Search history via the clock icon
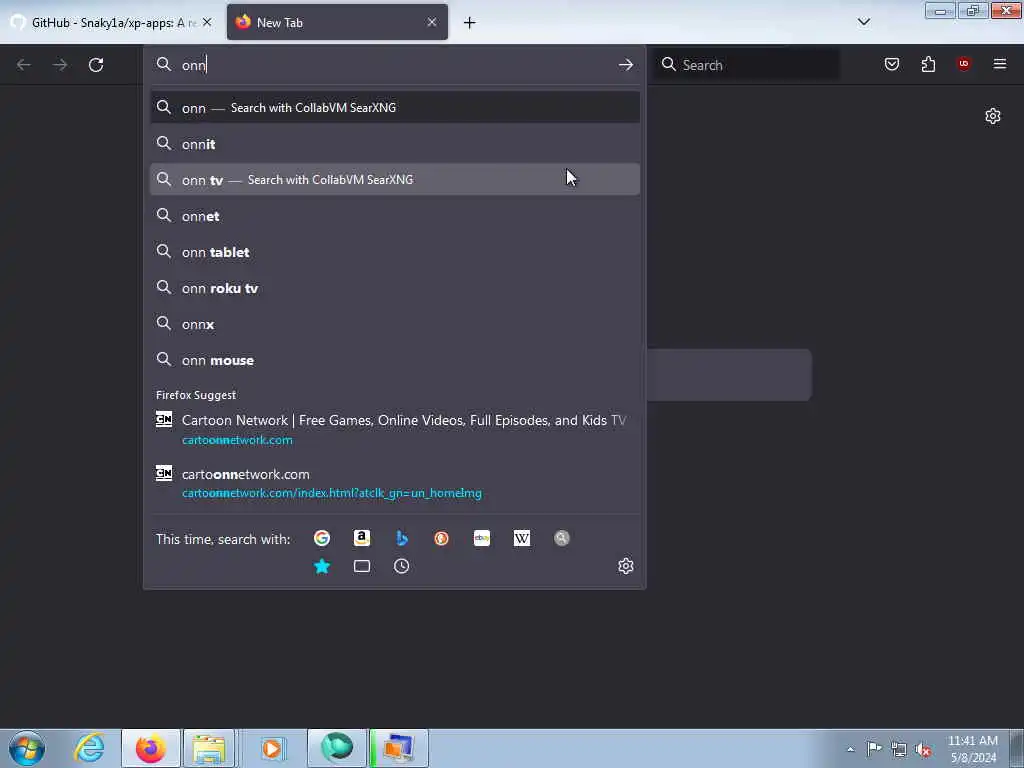Screen dimensions: 1024x768 tap(402, 566)
